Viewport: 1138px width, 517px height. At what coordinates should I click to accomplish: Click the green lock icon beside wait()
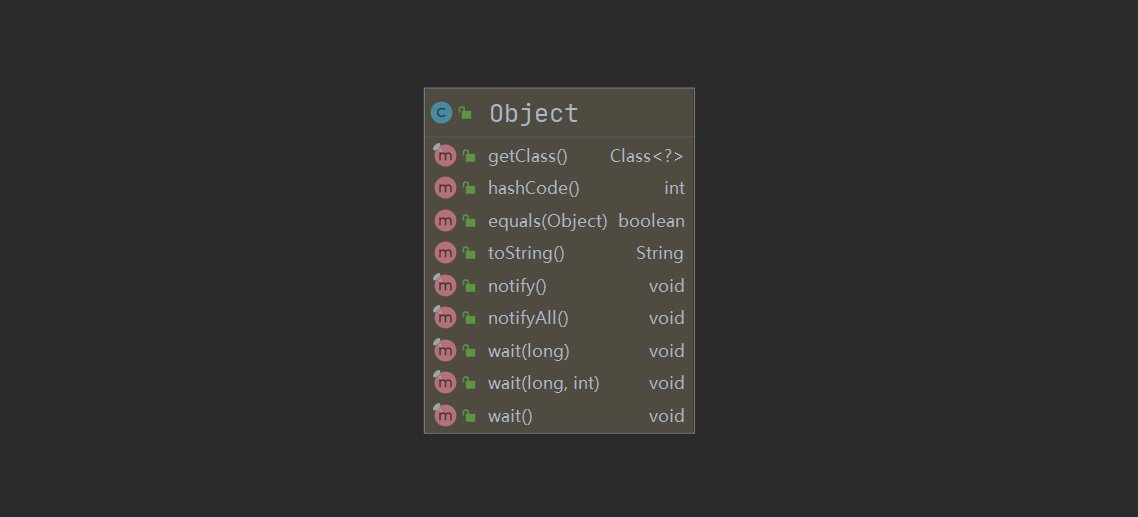coord(469,416)
